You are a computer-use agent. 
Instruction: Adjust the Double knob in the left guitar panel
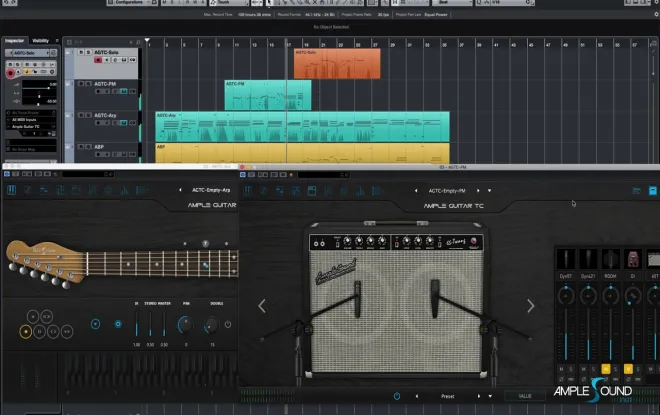pos(212,325)
